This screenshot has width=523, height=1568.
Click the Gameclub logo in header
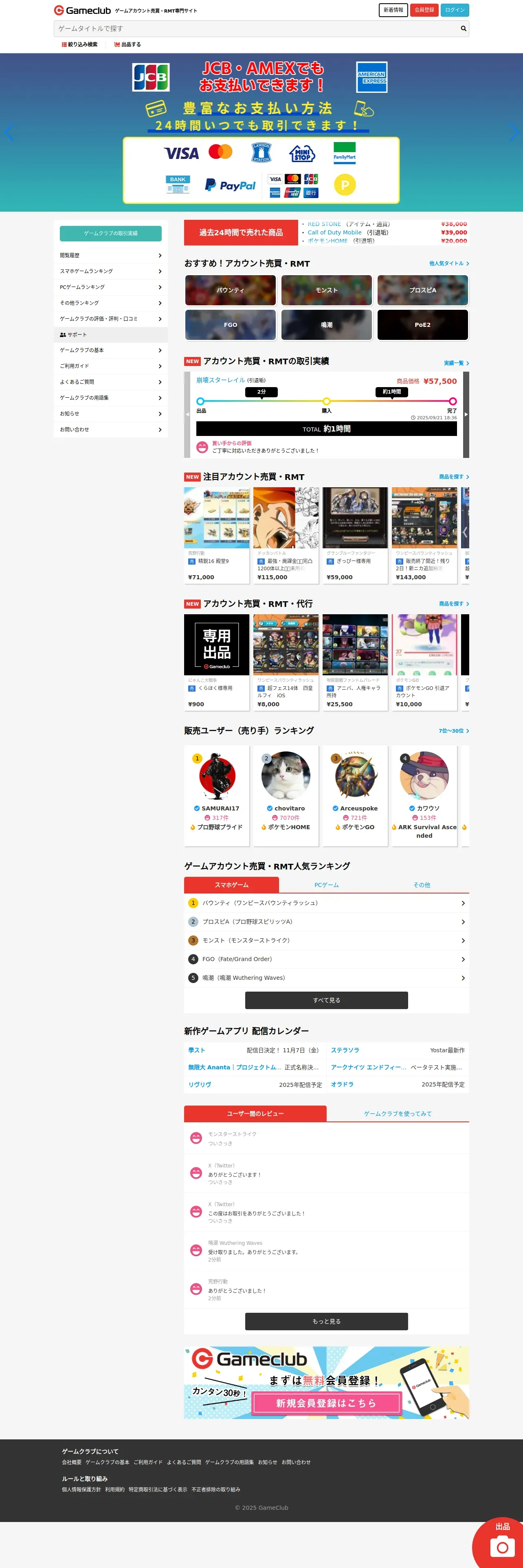[82, 10]
